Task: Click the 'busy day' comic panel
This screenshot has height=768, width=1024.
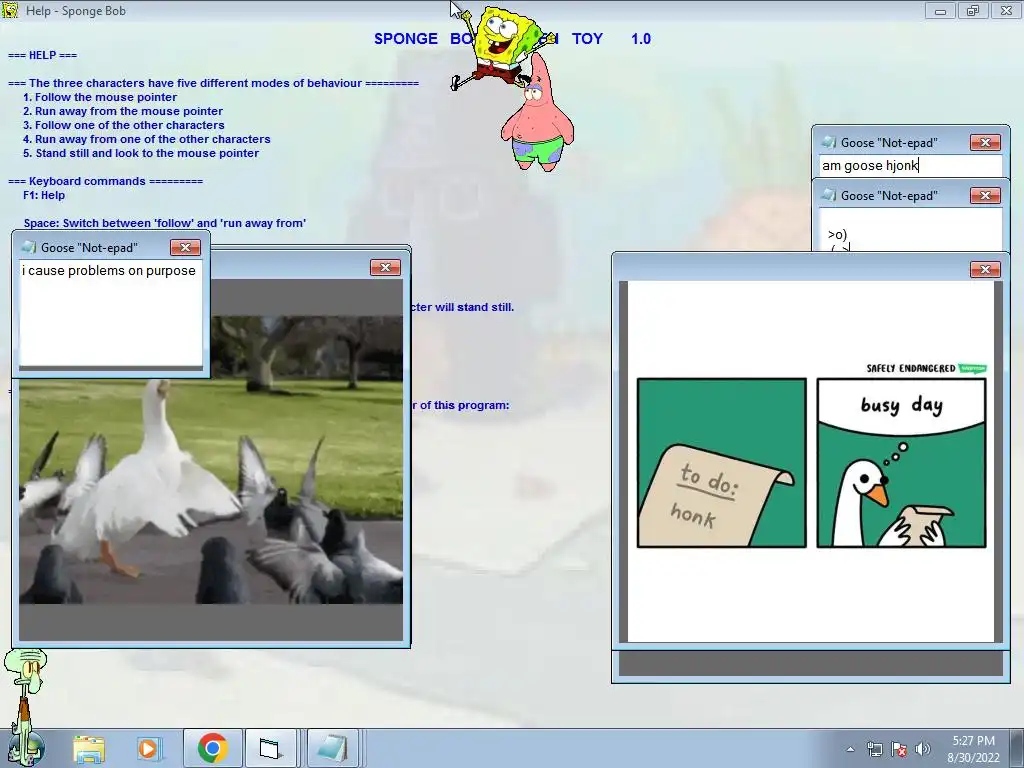Action: pos(901,463)
